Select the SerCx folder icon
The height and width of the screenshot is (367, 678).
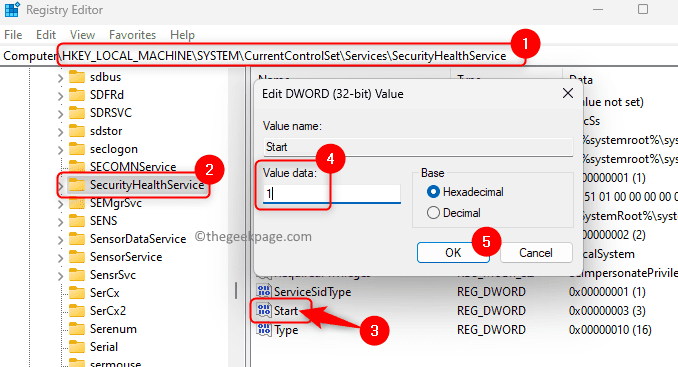(77, 293)
